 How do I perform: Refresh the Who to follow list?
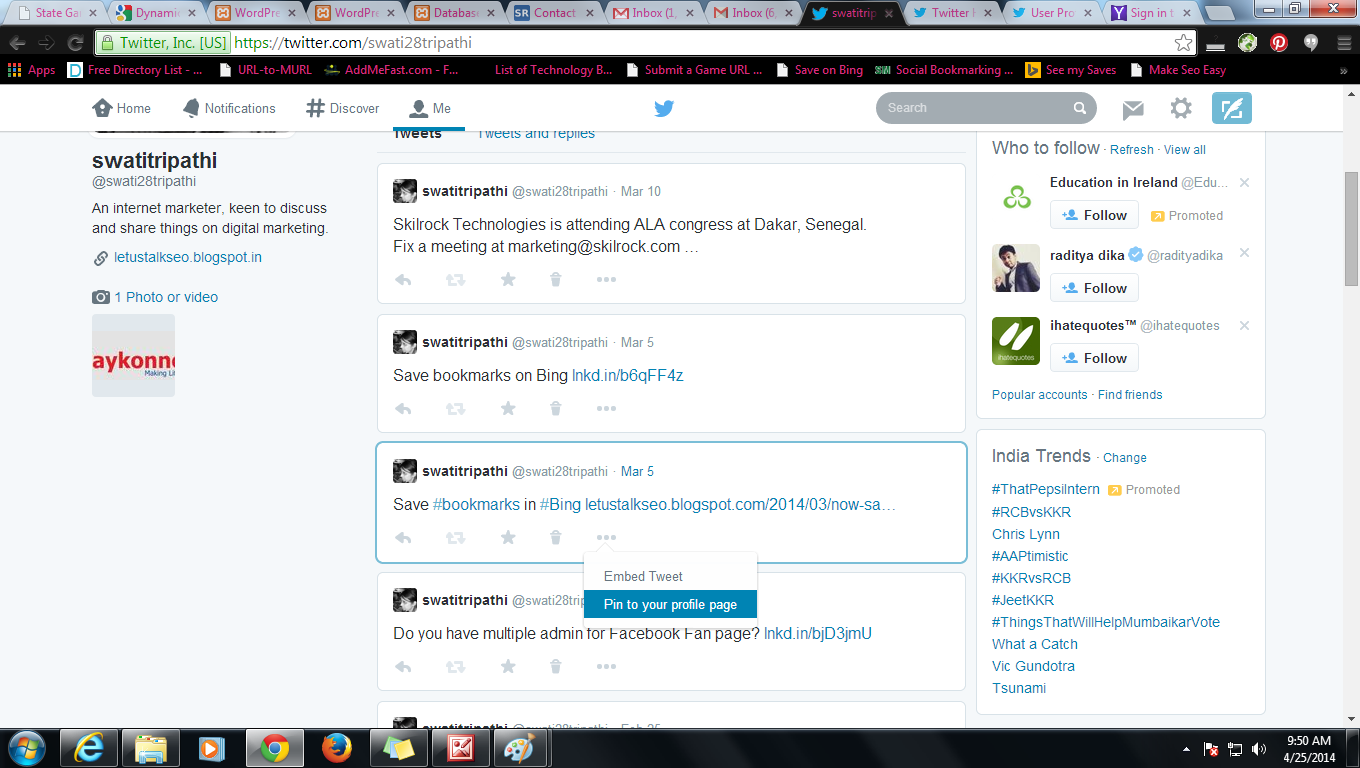pos(1132,150)
